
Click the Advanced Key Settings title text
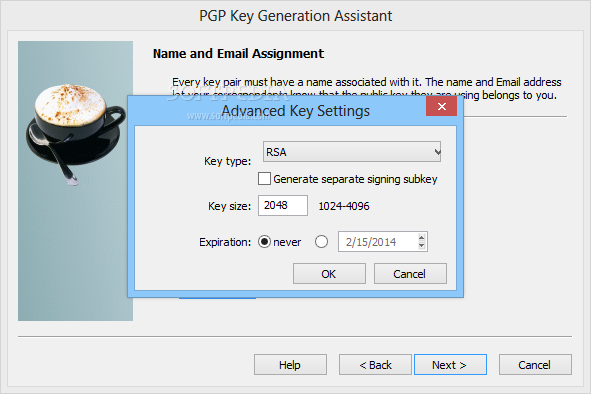pyautogui.click(x=296, y=111)
